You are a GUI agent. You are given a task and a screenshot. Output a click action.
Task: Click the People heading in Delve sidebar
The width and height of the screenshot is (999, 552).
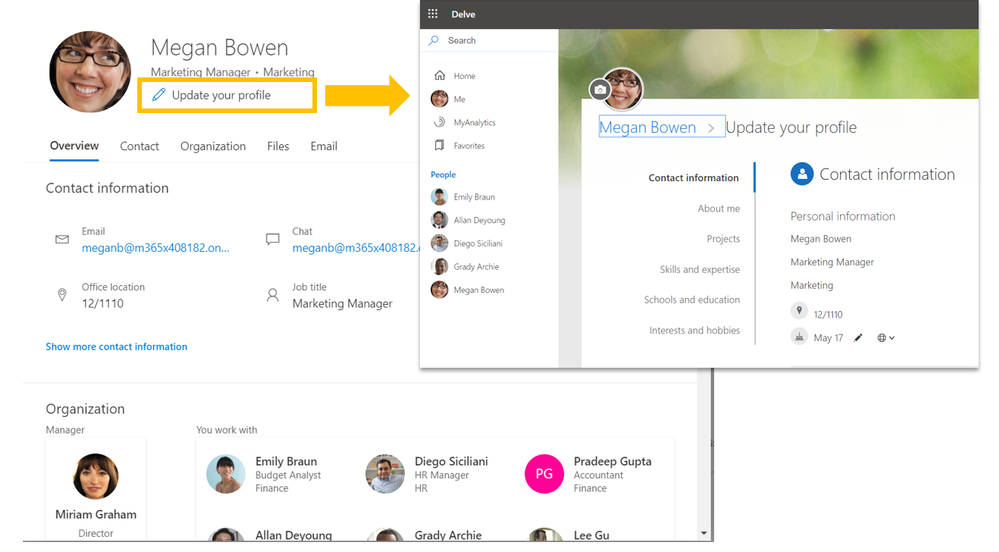(443, 174)
